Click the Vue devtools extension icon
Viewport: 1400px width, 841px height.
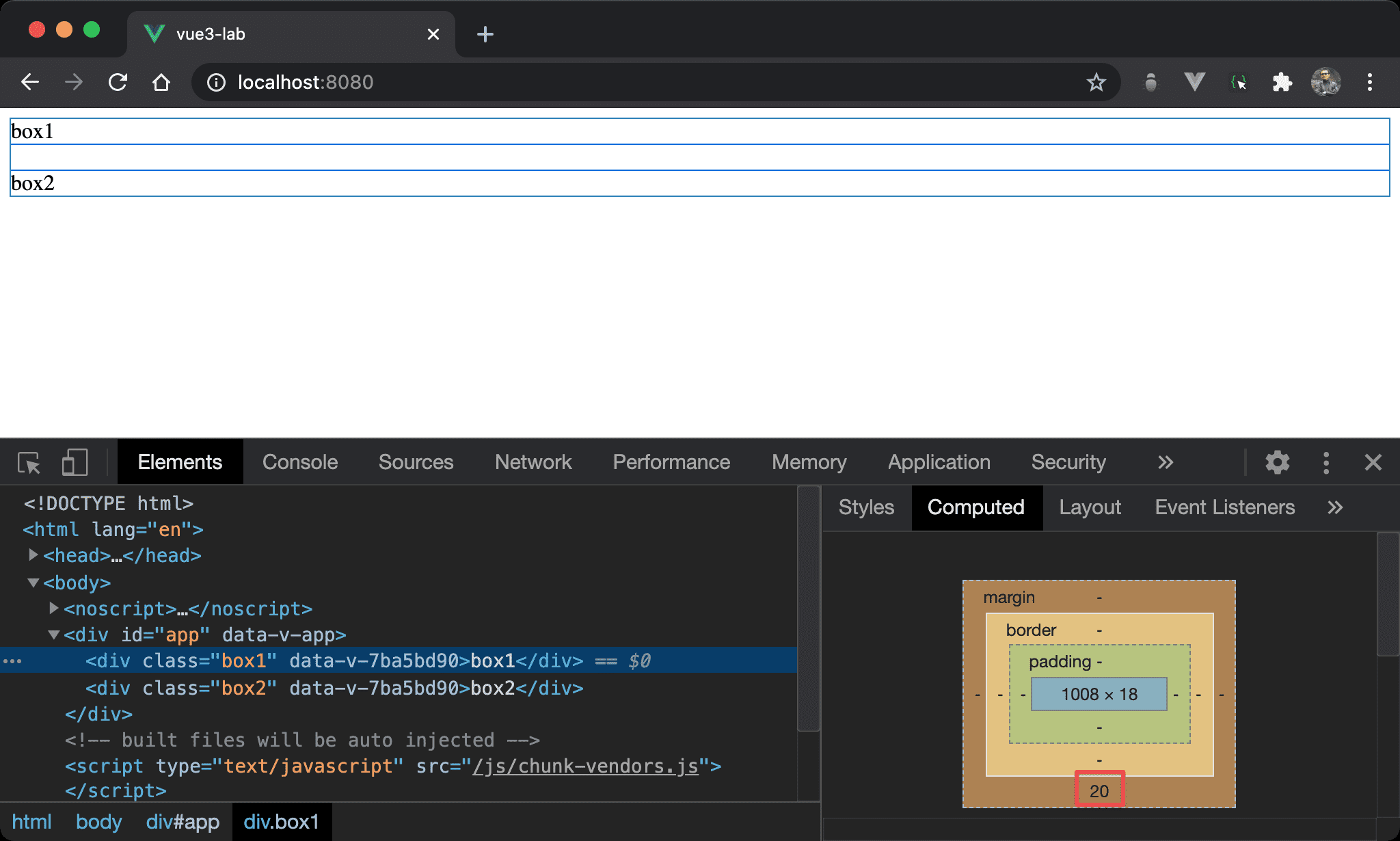pos(1194,83)
